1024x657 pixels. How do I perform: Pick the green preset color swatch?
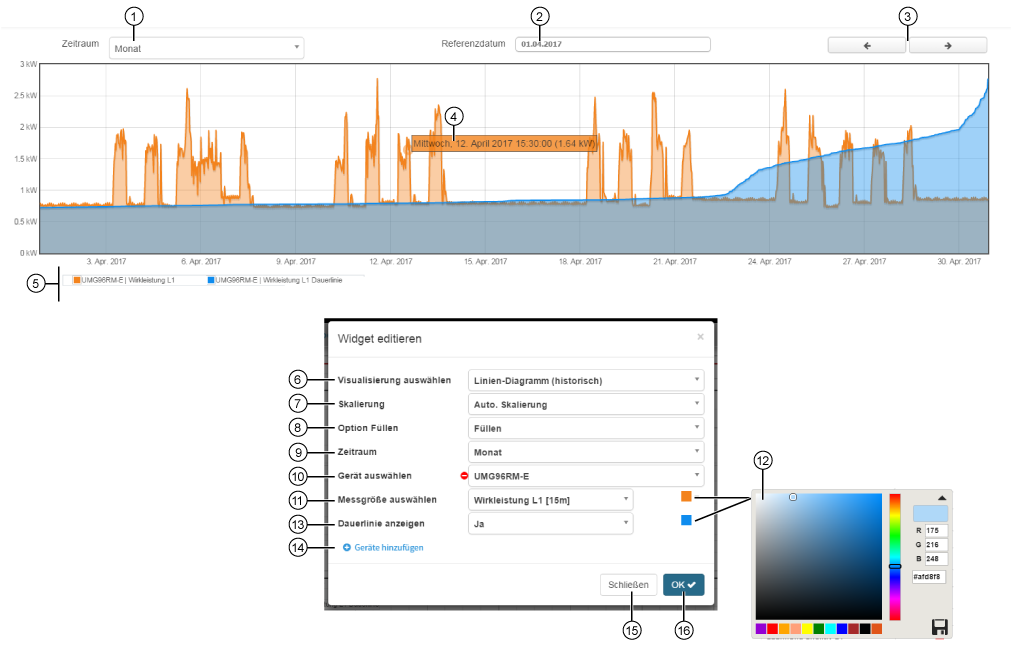[819, 629]
